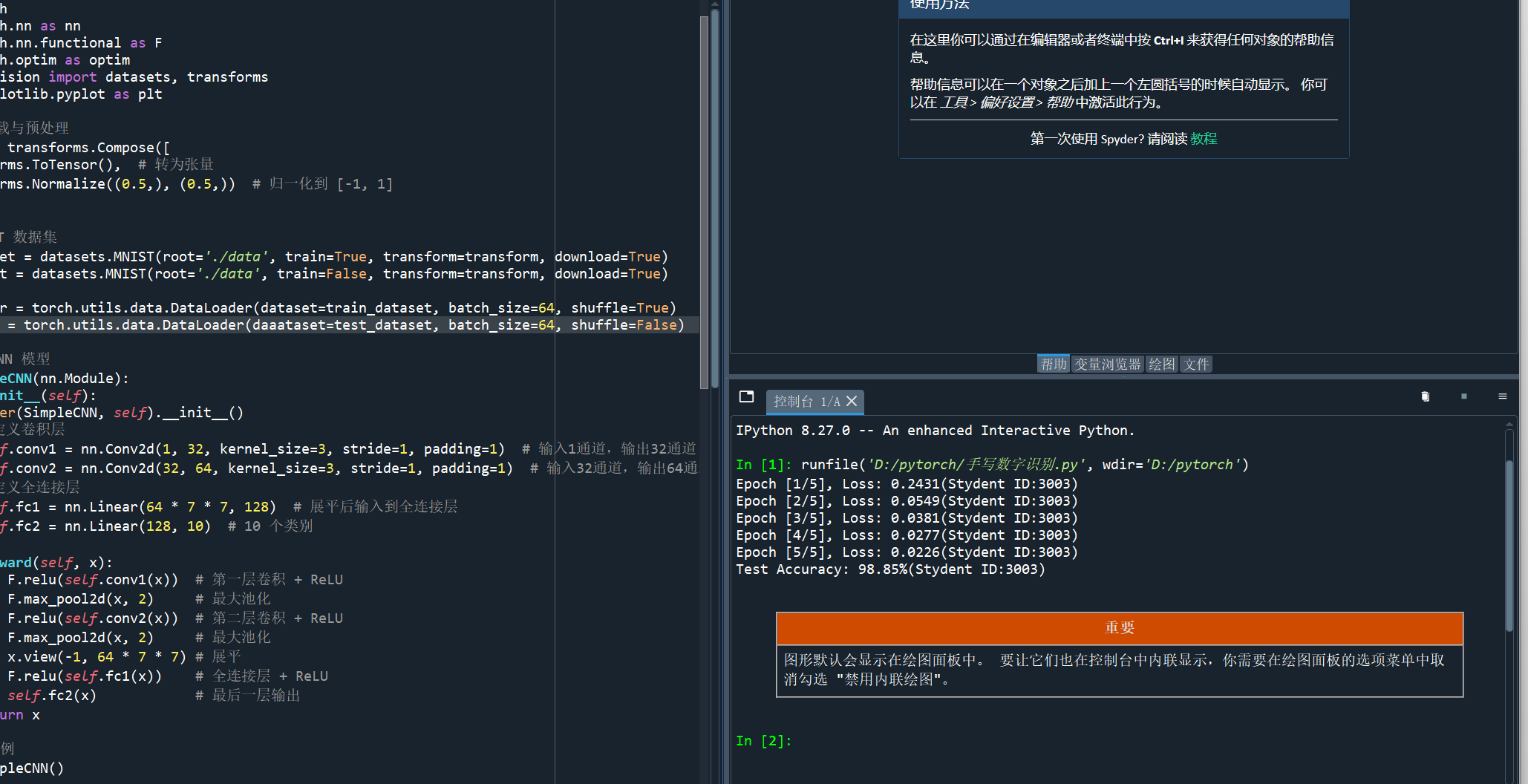This screenshot has height=784, width=1528.
Task: Click the 'self.fc2(x)' output layer line
Action: click(154, 696)
